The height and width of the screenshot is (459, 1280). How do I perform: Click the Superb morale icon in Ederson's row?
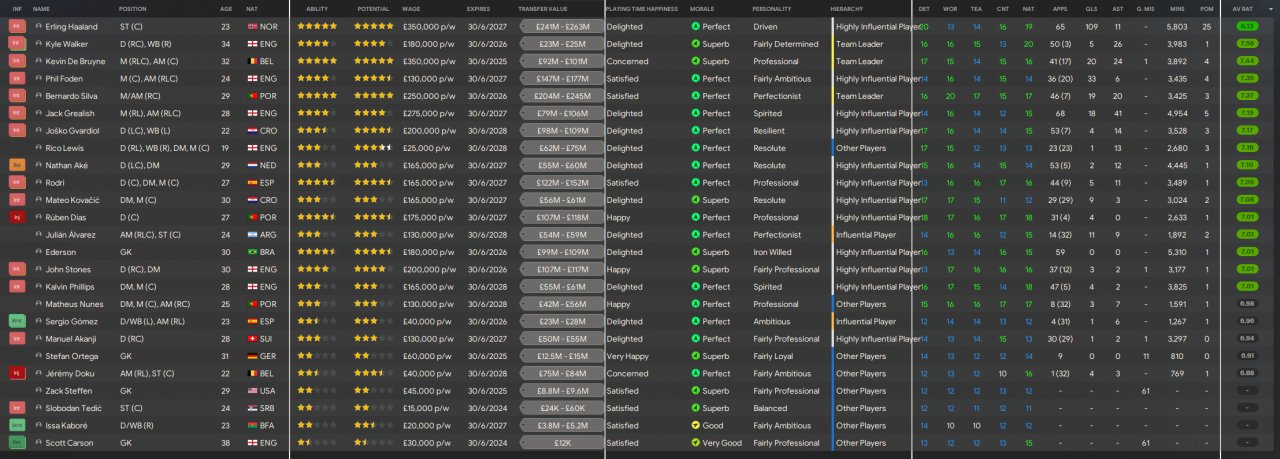point(696,252)
